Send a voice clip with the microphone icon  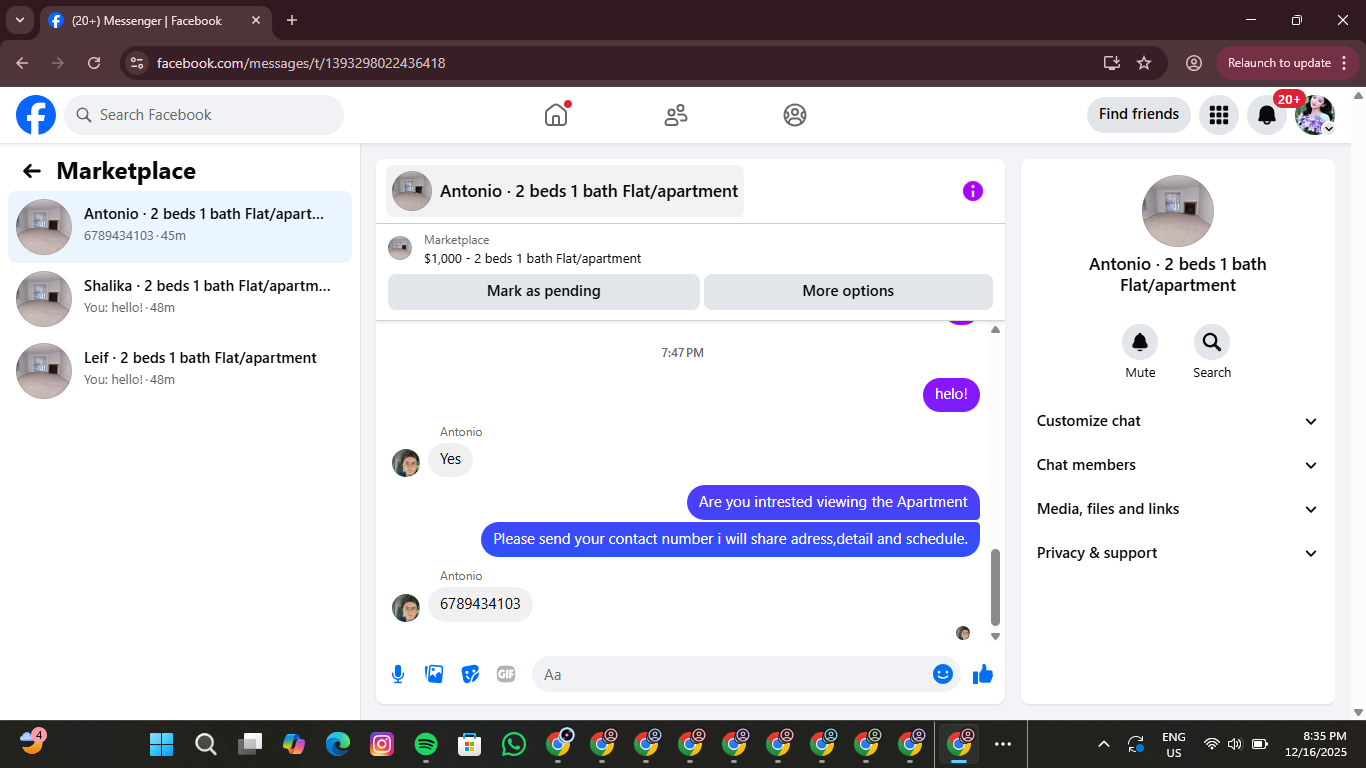click(x=398, y=674)
